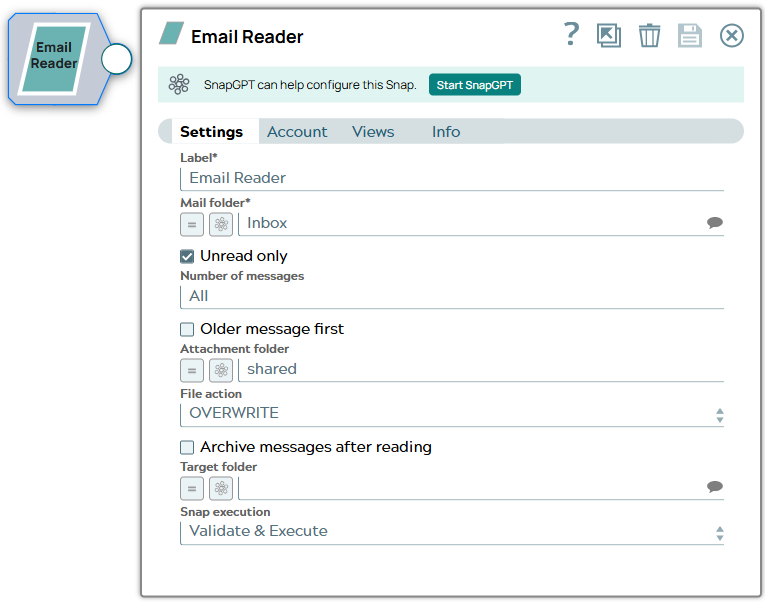Toggle expression button for Mail folder
Image resolution: width=765 pixels, height=602 pixels.
point(192,224)
